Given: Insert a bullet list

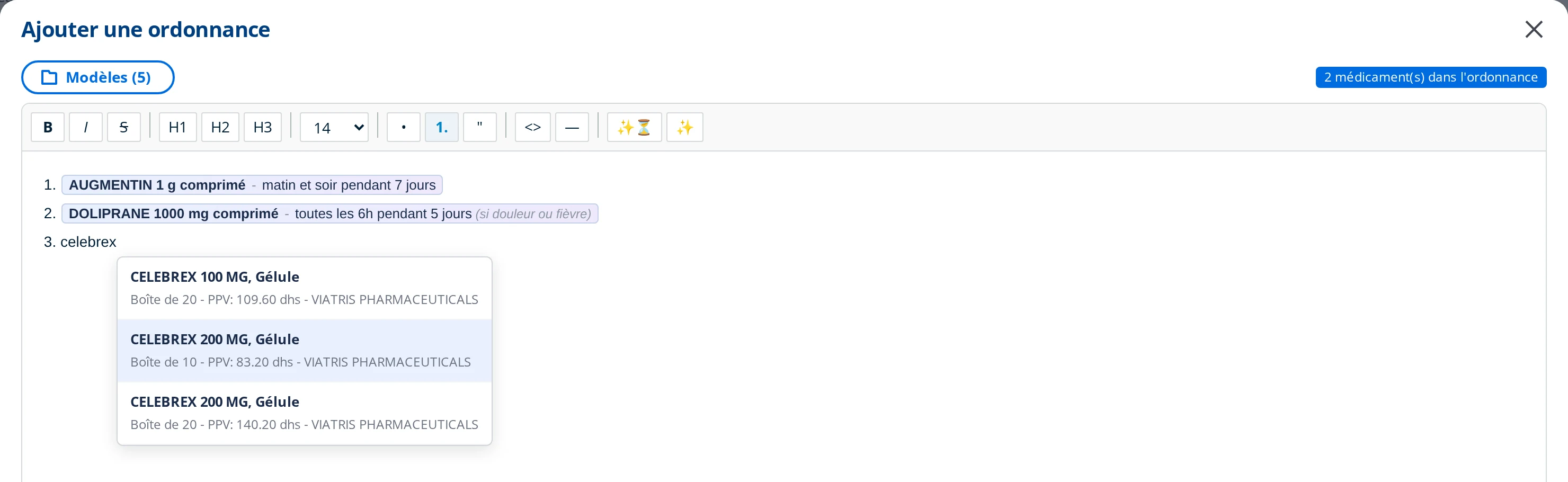Looking at the screenshot, I should pos(404,127).
